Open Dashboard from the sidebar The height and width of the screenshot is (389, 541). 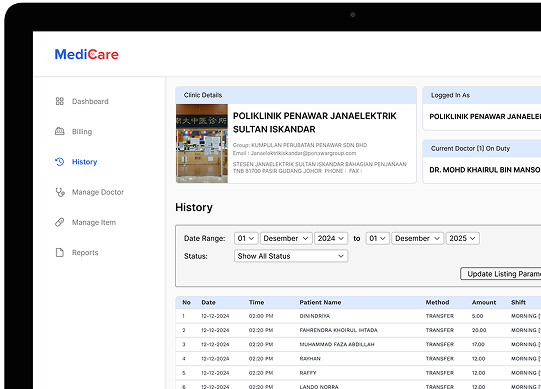pos(90,101)
